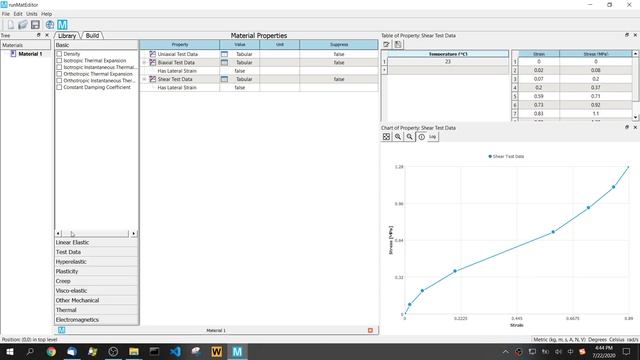Enable Orthotropic Instantaneous Thermal checkbox

coord(59,80)
